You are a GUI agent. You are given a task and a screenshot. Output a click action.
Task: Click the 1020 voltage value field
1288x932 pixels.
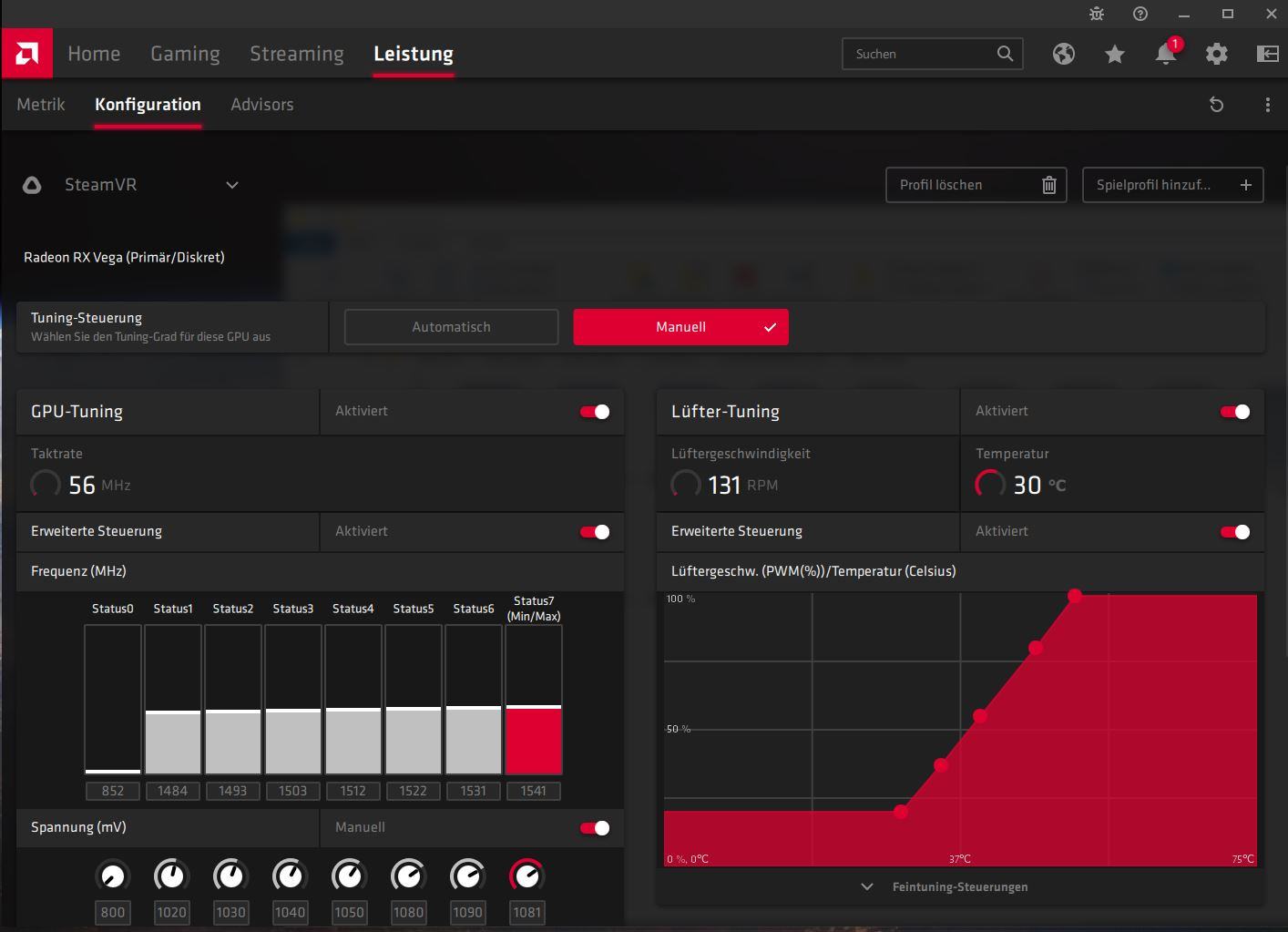tap(171, 912)
